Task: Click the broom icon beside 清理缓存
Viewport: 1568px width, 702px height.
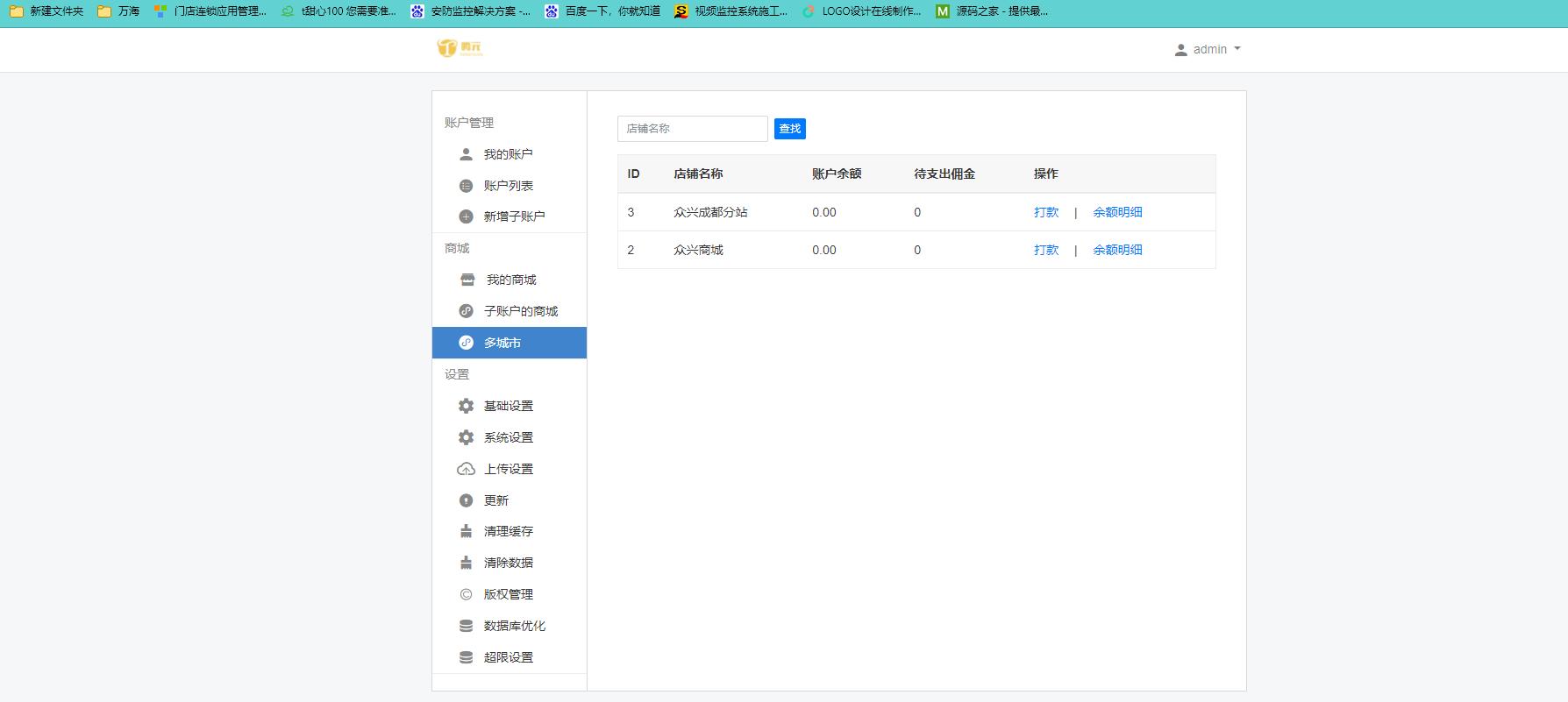Action: (466, 531)
